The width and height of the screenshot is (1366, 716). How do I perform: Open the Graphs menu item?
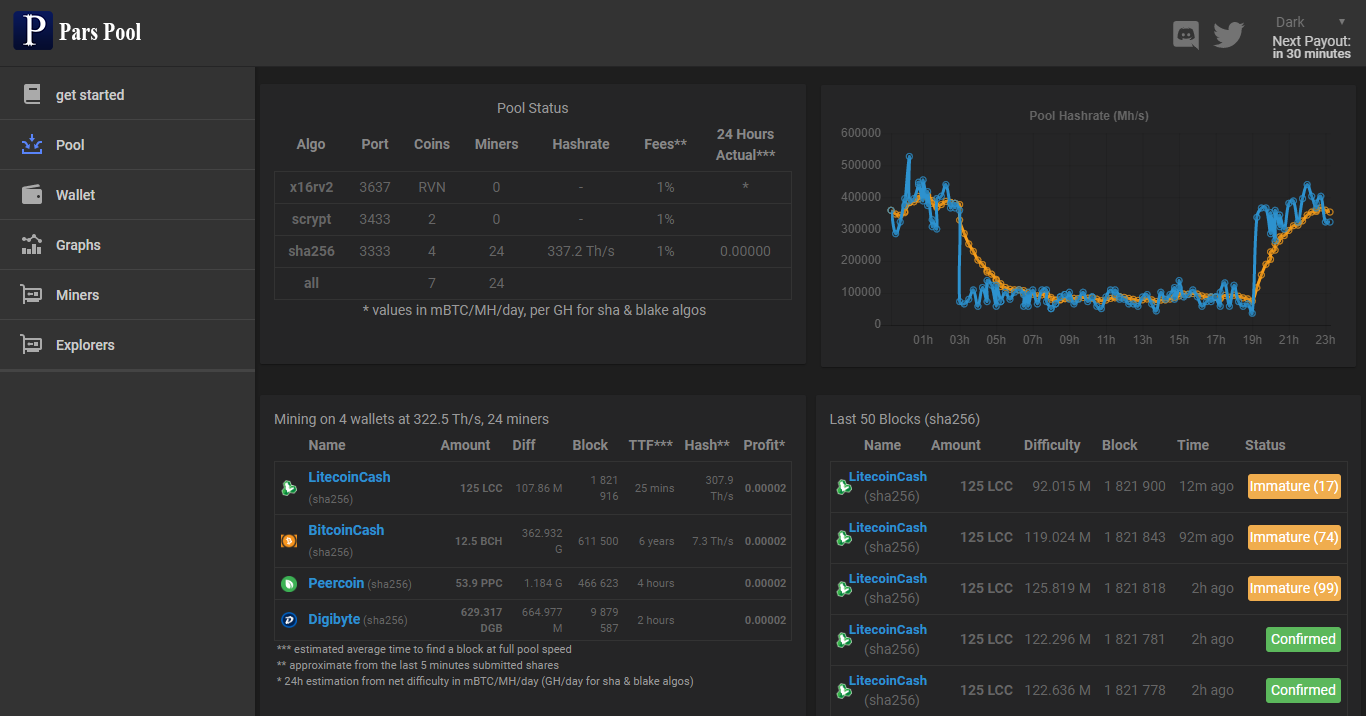click(127, 245)
